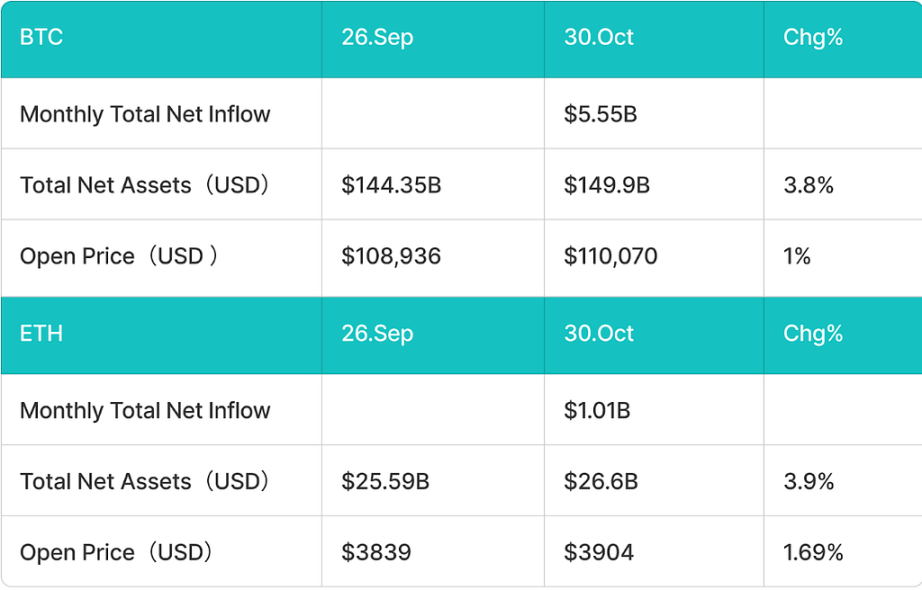Click the $25.59B net assets value

pos(385,481)
